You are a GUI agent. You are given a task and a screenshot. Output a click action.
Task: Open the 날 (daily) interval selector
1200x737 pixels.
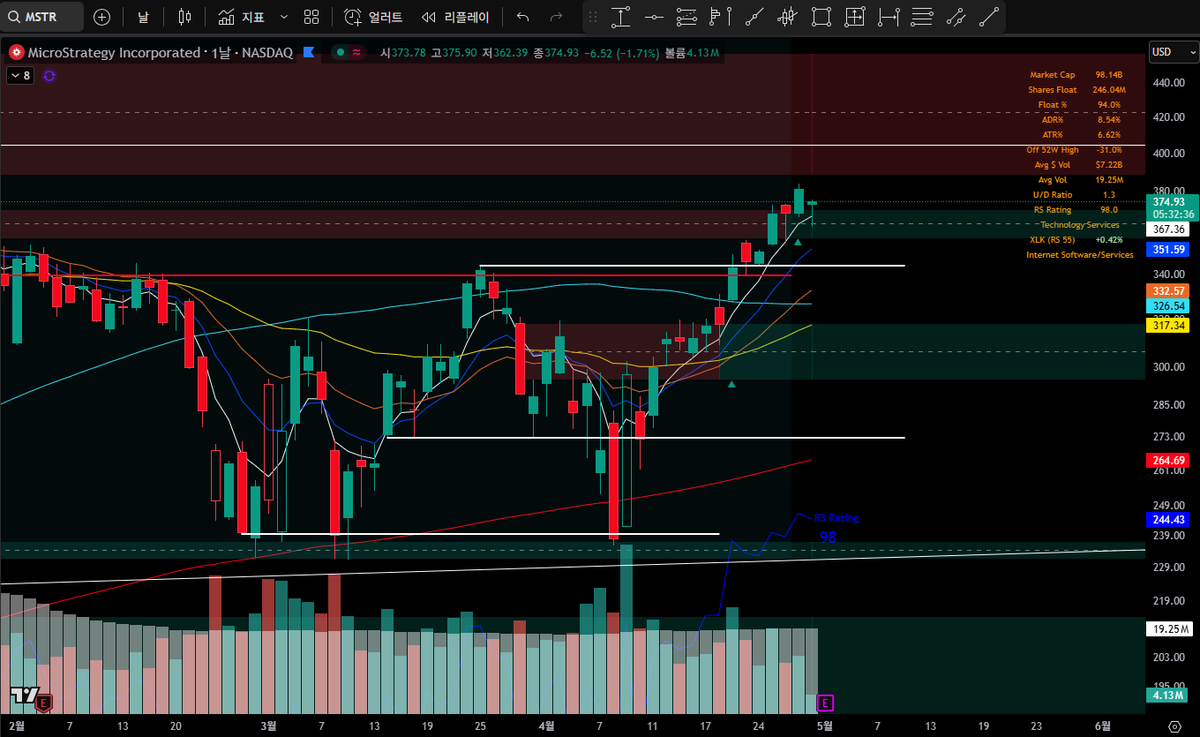[143, 17]
